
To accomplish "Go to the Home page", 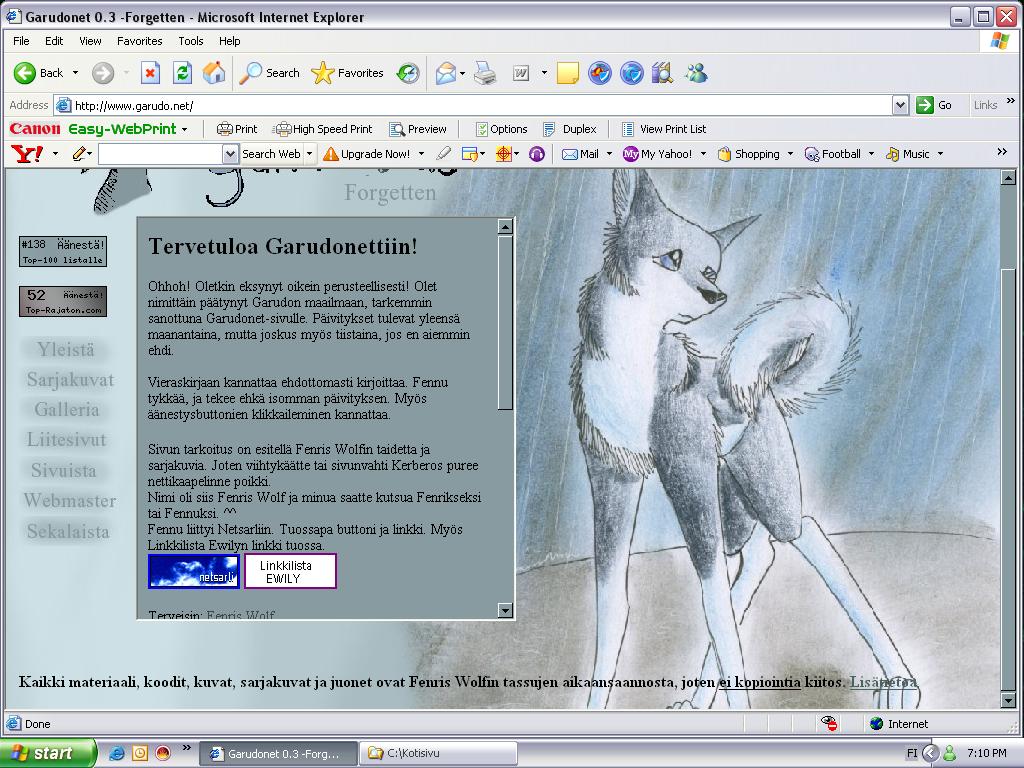I will tap(214, 73).
